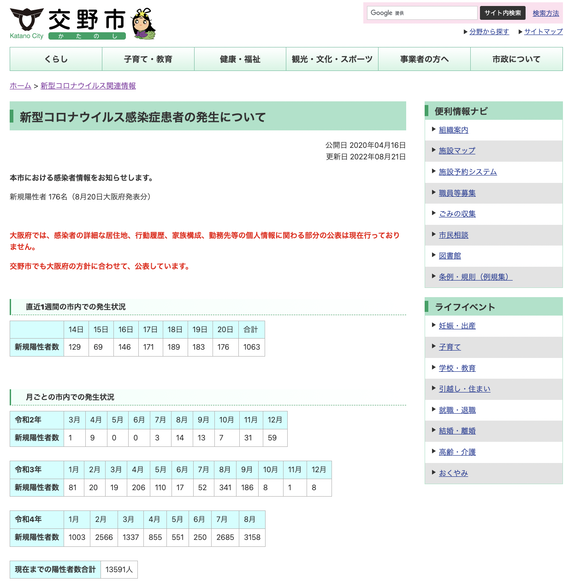Open the 学校・教育 life event link
The height and width of the screenshot is (586, 580).
pos(457,368)
